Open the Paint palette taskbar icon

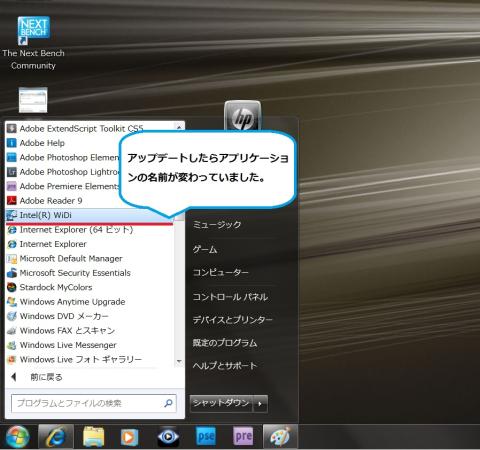coord(279,437)
